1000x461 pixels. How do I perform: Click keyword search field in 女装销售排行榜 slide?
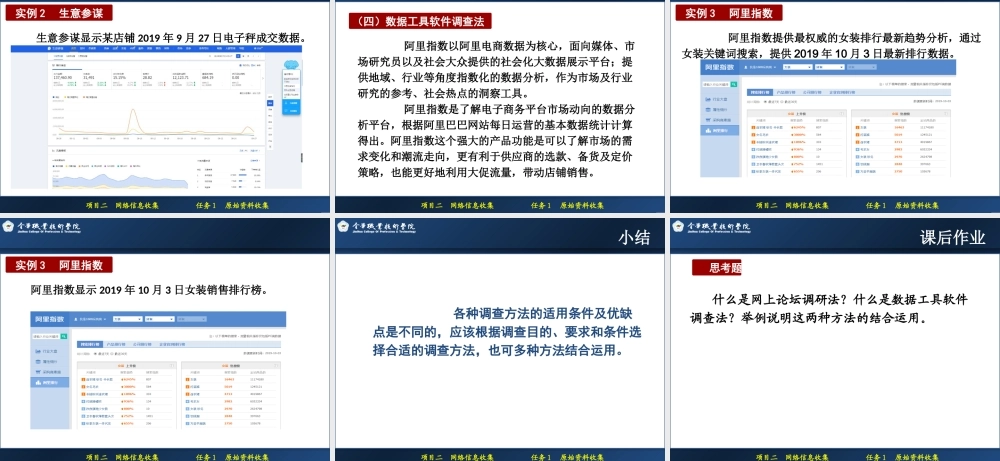[47, 337]
